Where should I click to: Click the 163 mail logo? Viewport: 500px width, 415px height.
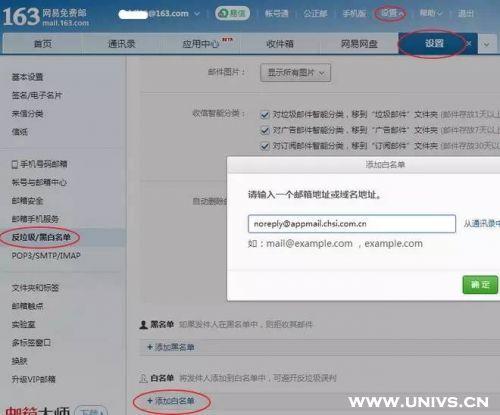(46, 17)
